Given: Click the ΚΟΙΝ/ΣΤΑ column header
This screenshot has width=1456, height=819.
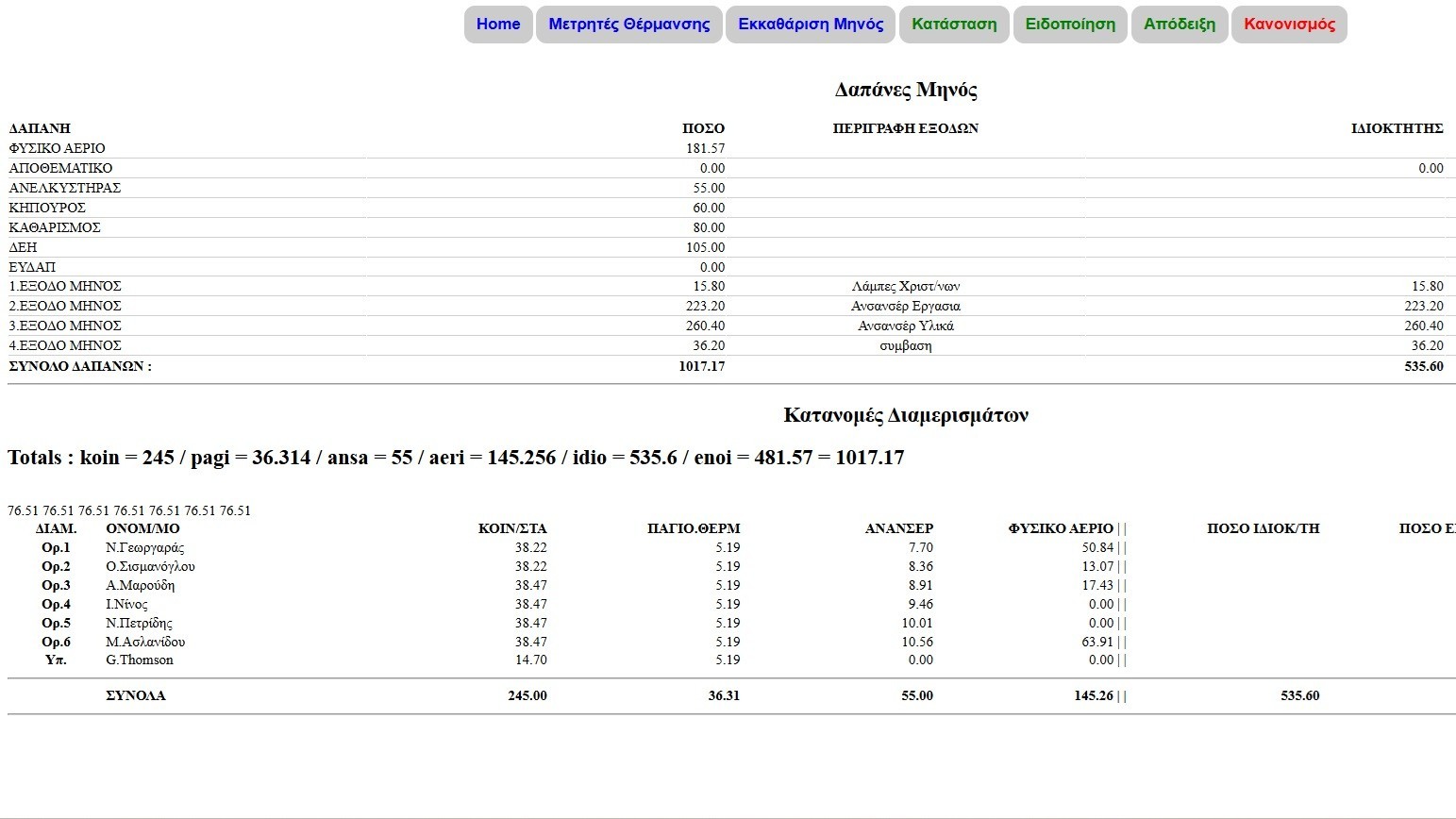Looking at the screenshot, I should click(x=512, y=528).
